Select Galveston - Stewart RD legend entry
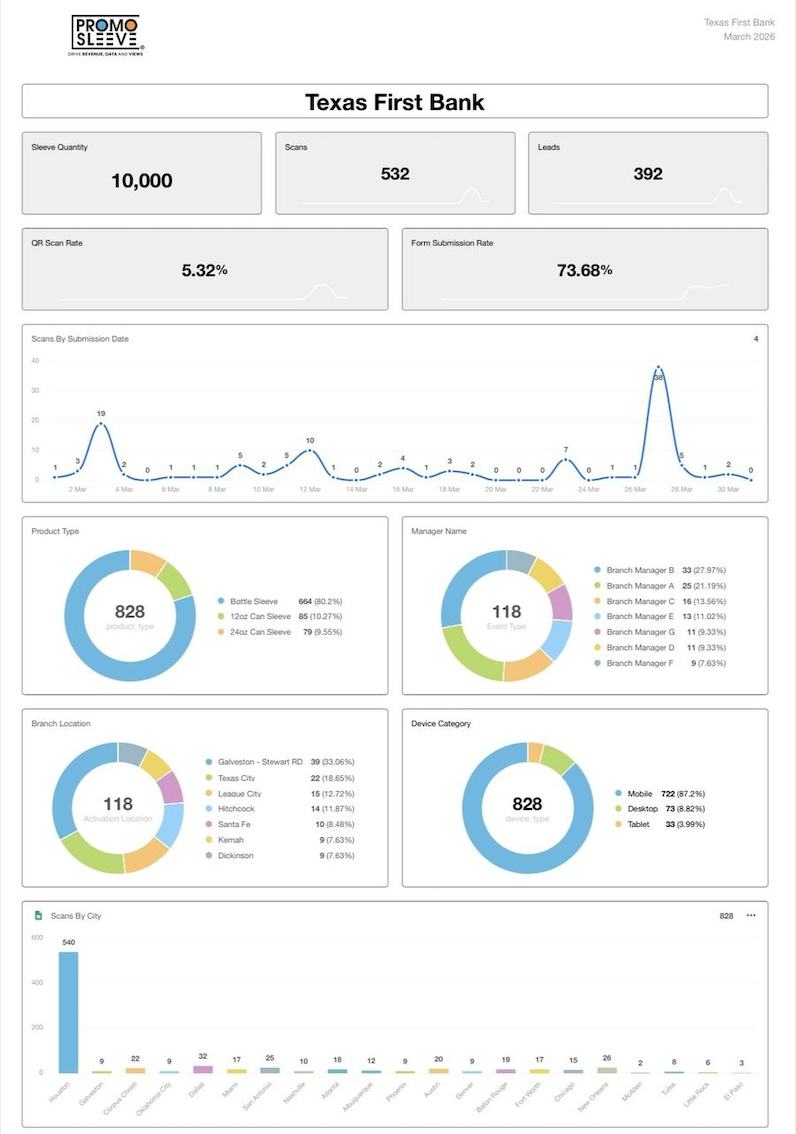The width and height of the screenshot is (796, 1134). point(280,762)
